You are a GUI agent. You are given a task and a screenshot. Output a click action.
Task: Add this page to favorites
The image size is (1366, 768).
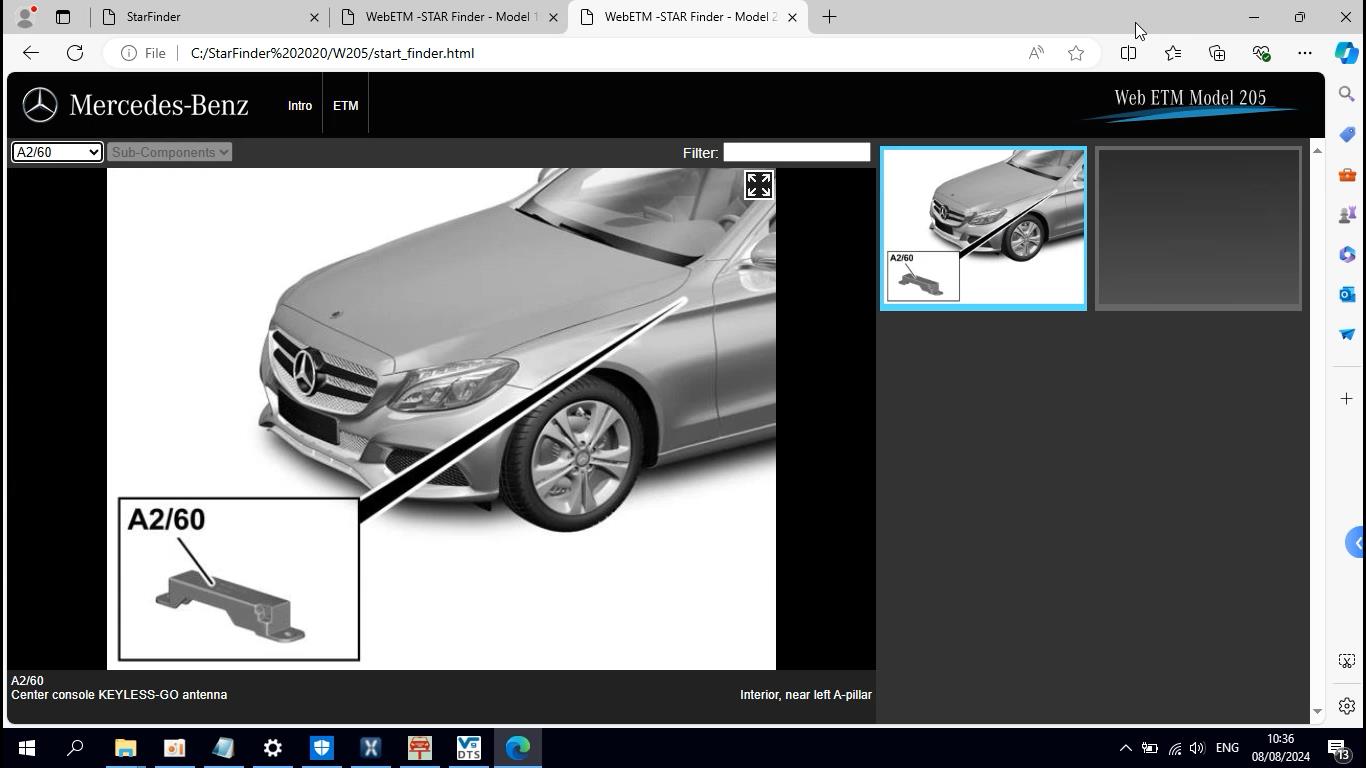pyautogui.click(x=1076, y=53)
